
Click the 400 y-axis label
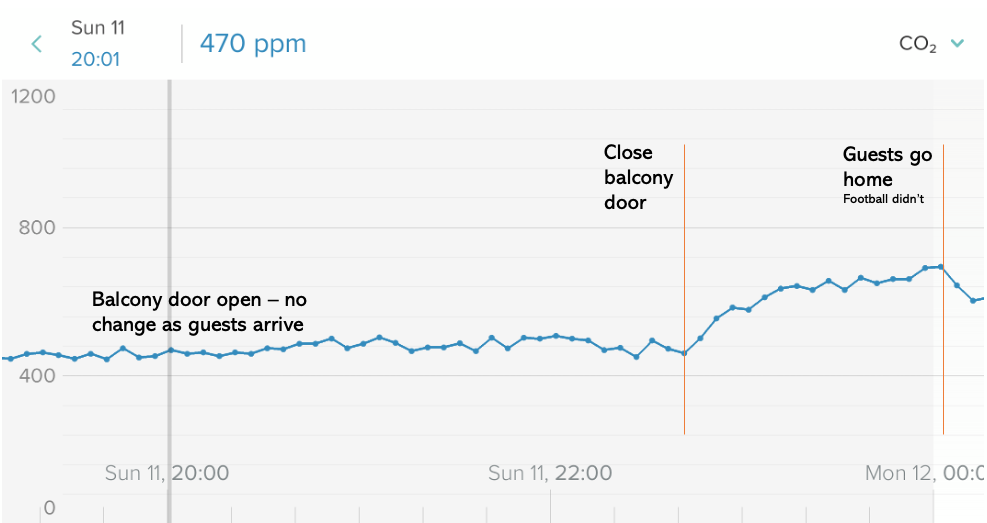tap(37, 375)
